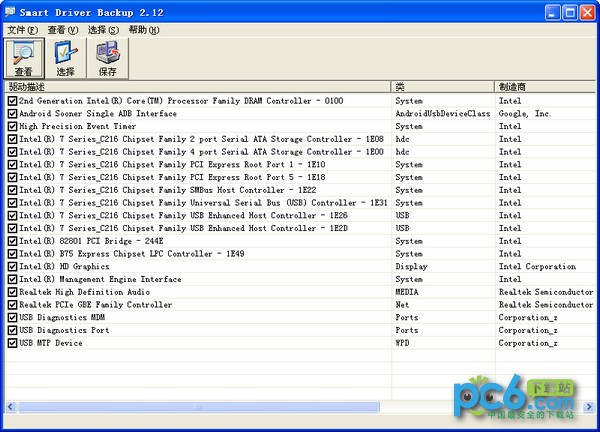This screenshot has width=600, height=432.
Task: Toggle 4 port Serial ATA 1E00 checkbox
Action: pyautogui.click(x=12, y=152)
